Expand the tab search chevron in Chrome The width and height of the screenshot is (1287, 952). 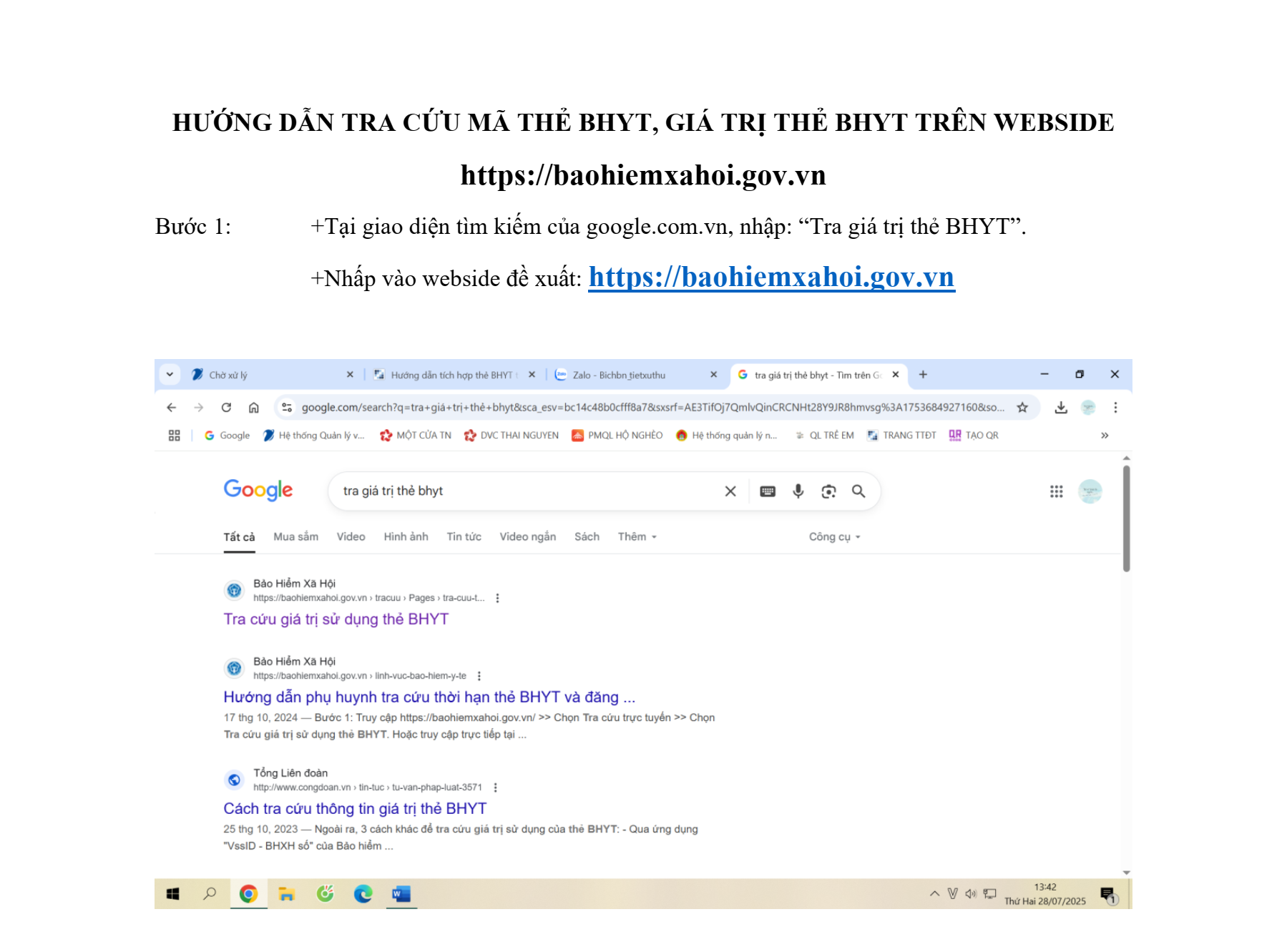(170, 375)
